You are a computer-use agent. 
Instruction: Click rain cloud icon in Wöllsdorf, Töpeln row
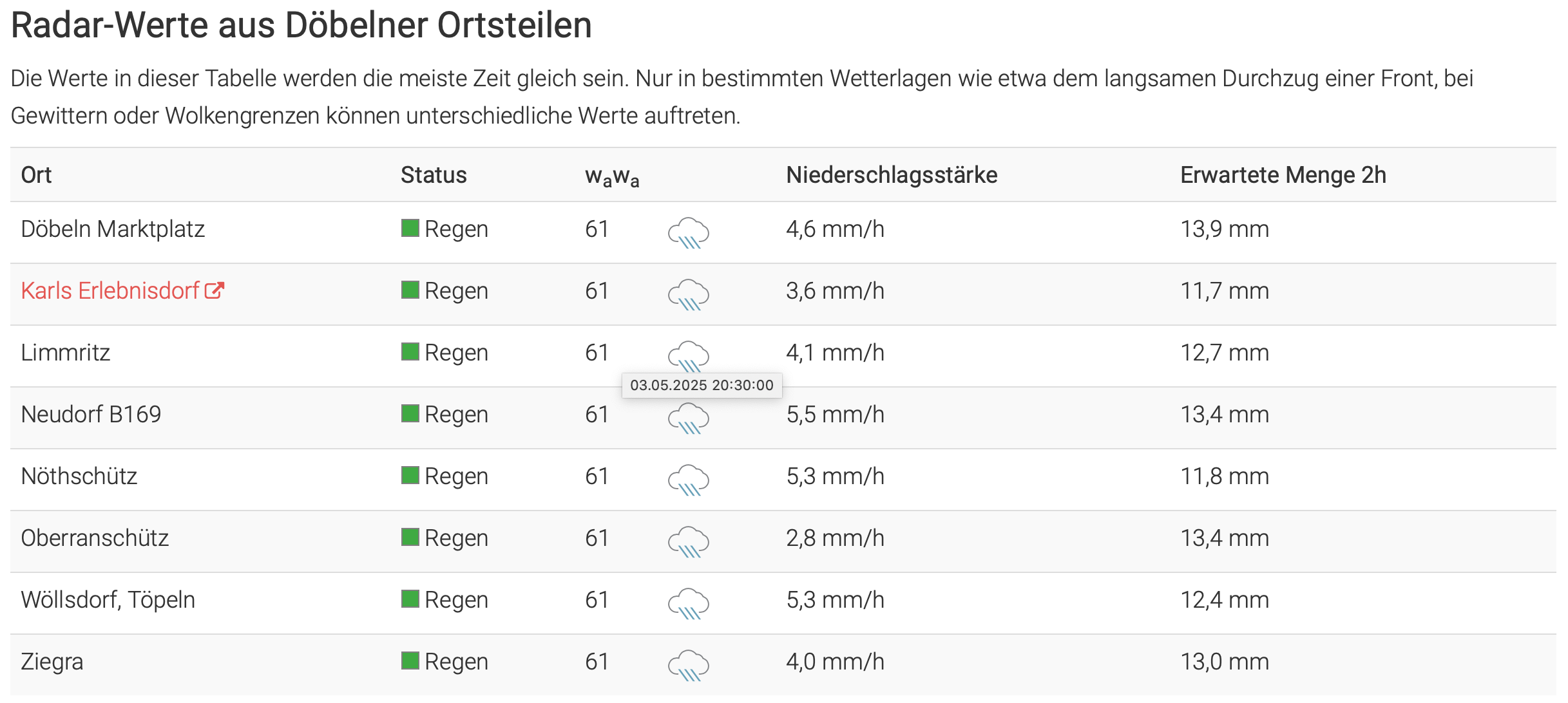(688, 604)
